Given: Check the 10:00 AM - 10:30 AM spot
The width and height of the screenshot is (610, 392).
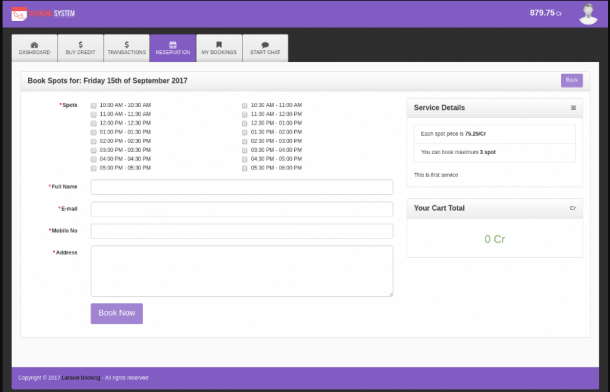Looking at the screenshot, I should [93, 105].
